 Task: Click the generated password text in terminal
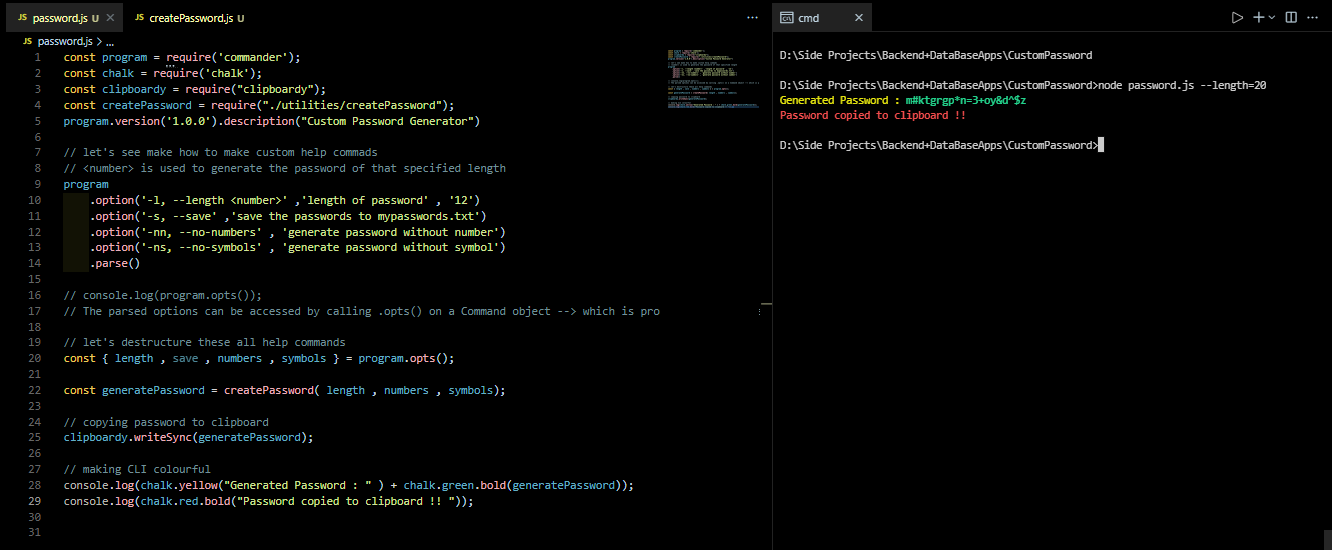965,100
